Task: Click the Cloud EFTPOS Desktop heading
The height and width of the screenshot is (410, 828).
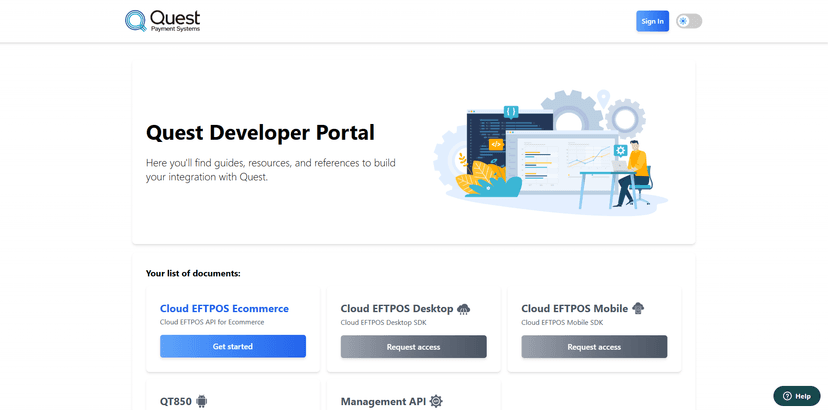Action: 397,309
